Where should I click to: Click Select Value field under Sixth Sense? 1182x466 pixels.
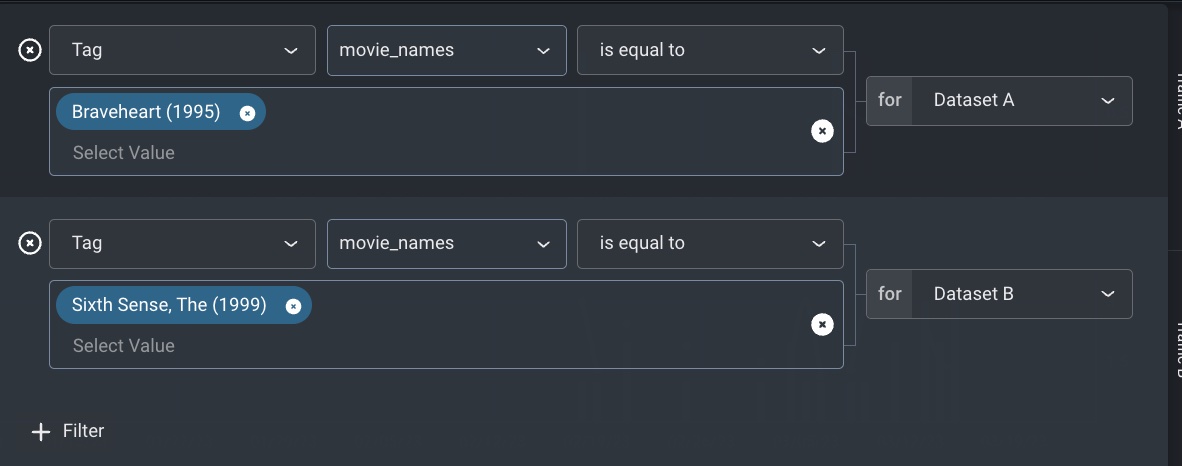(124, 346)
